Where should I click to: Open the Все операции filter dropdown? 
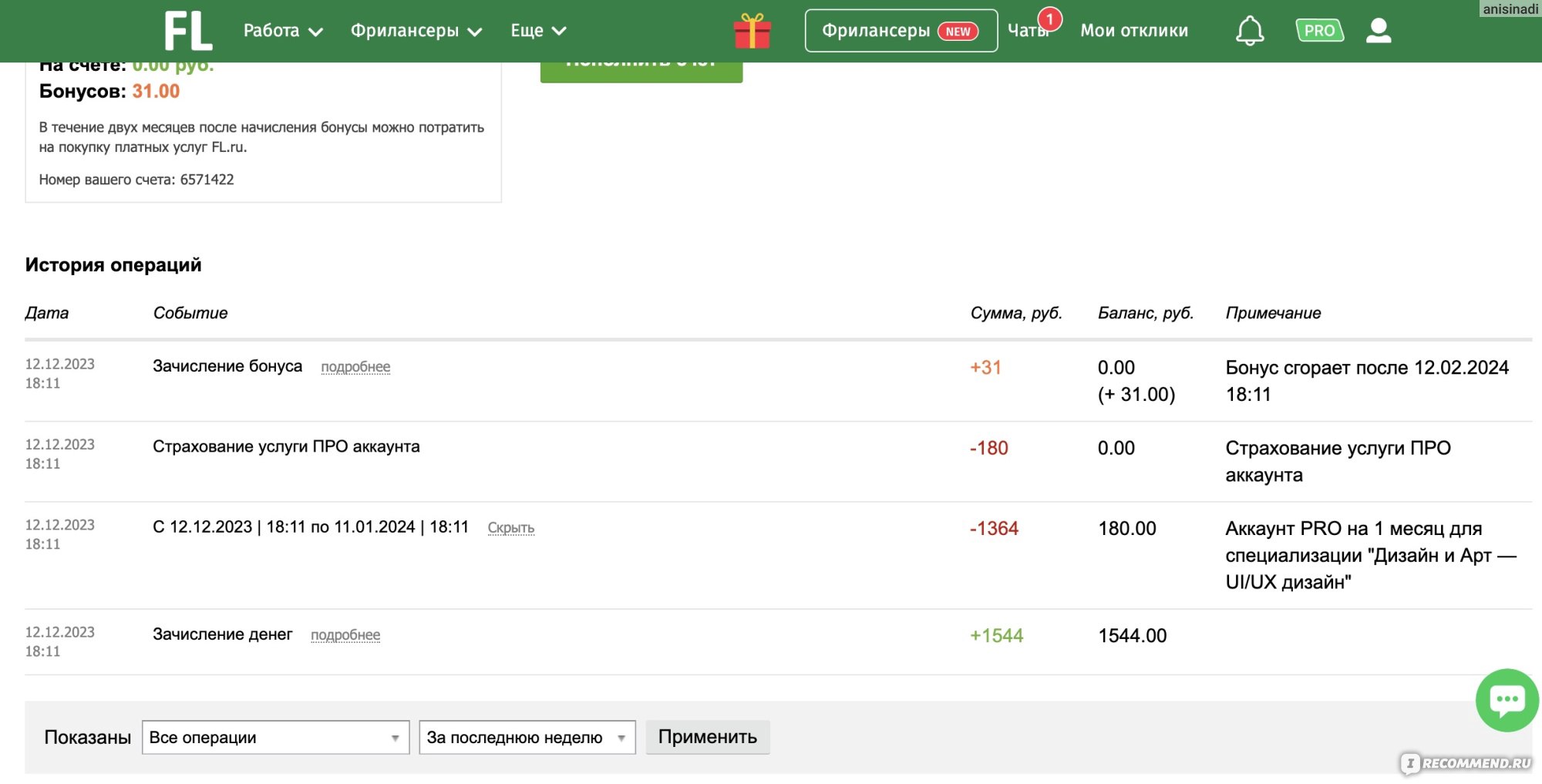click(275, 737)
